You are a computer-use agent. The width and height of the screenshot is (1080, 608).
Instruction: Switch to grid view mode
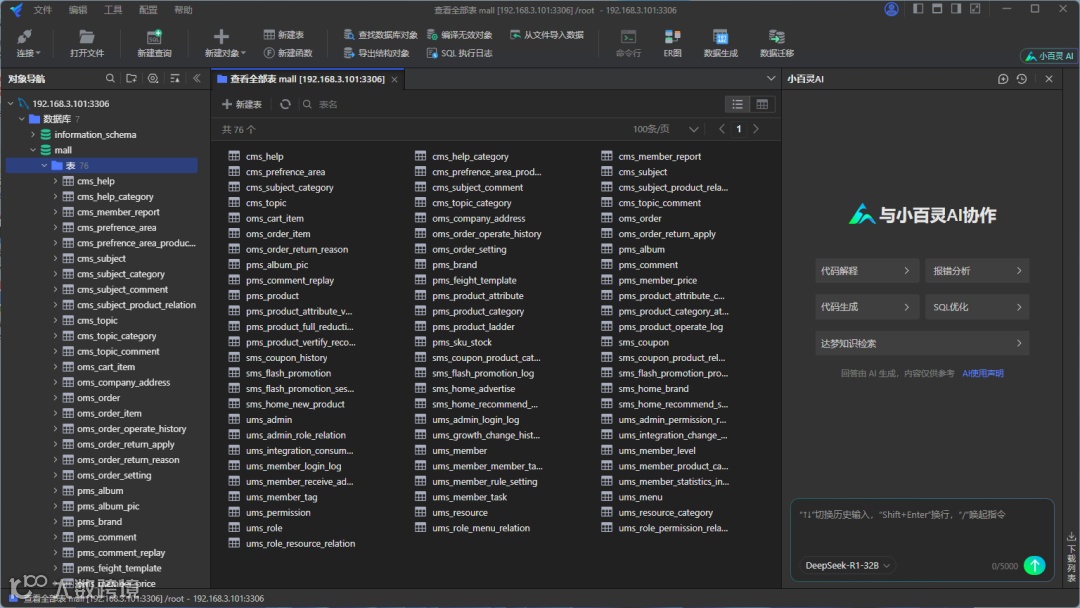pos(762,104)
